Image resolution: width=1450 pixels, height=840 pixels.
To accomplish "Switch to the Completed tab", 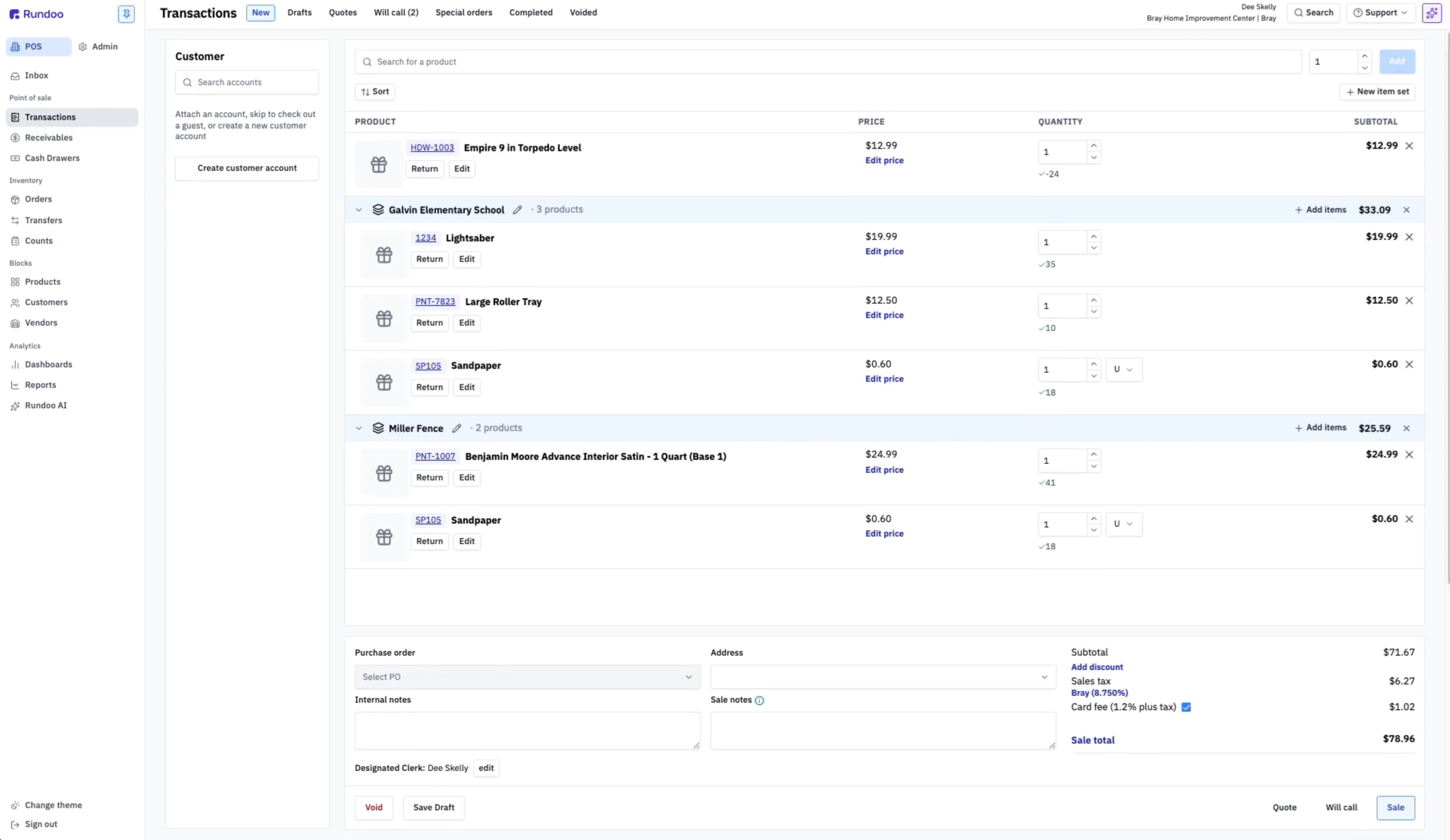I will point(531,13).
